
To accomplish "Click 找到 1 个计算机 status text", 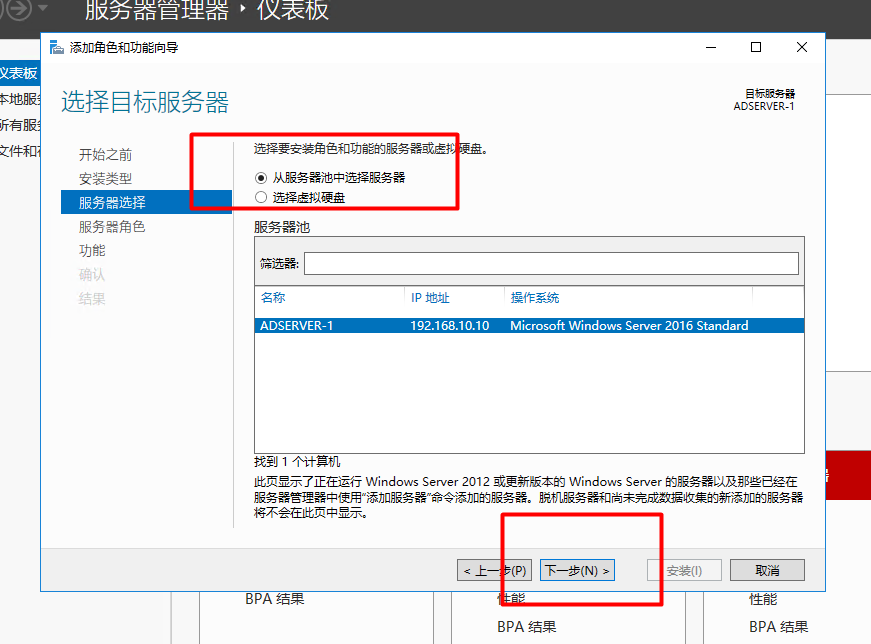I will (297, 462).
